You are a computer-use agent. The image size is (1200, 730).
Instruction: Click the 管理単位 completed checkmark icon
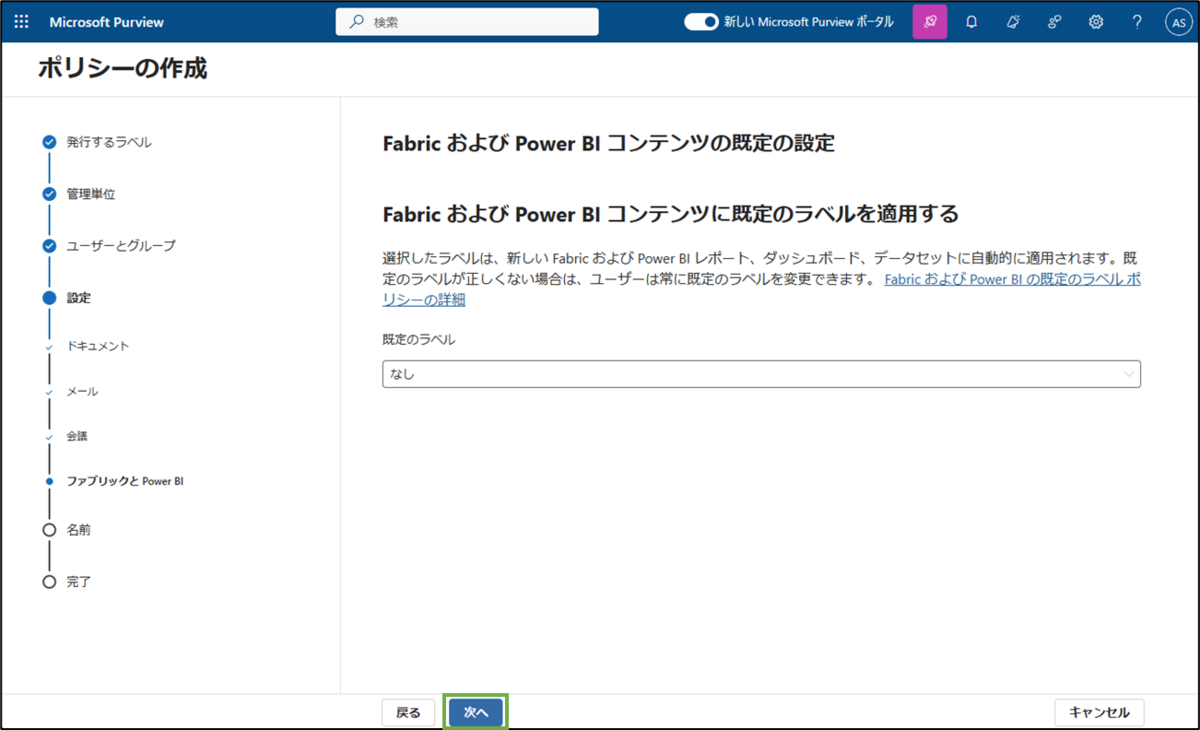tap(49, 194)
